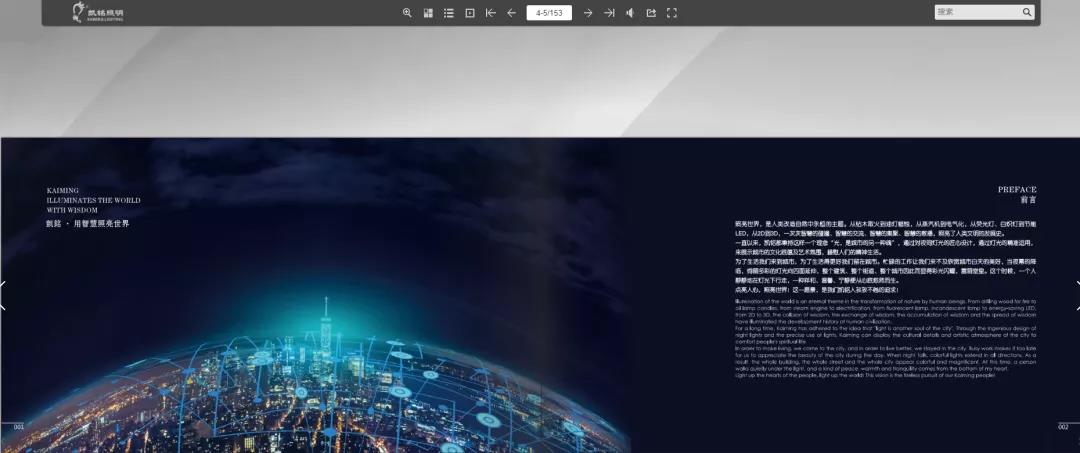Image resolution: width=1080 pixels, height=453 pixels.
Task: Click the Kaiming Lighting logo
Action: [x=98, y=13]
